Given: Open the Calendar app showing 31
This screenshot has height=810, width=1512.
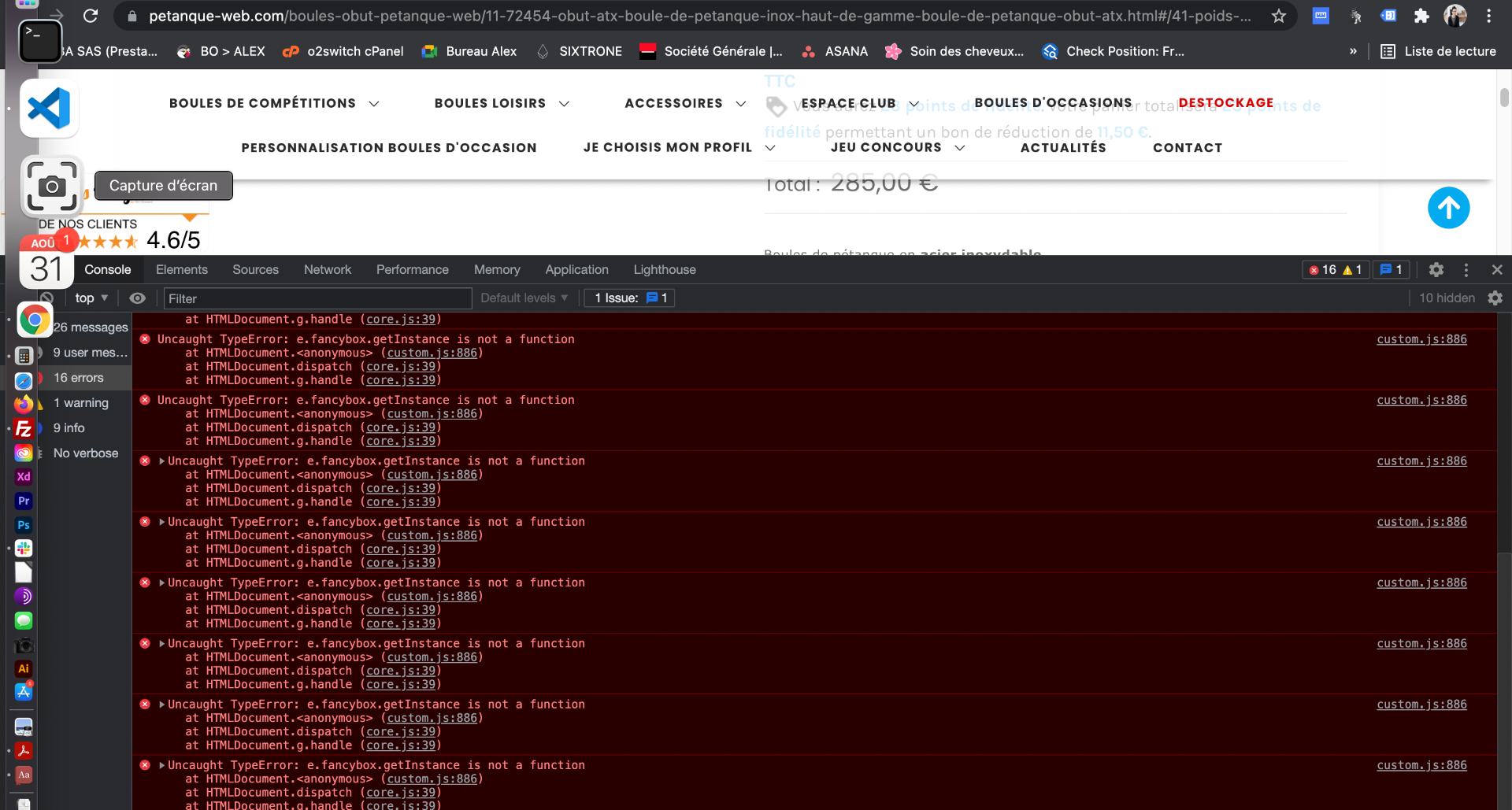Looking at the screenshot, I should pyautogui.click(x=46, y=262).
